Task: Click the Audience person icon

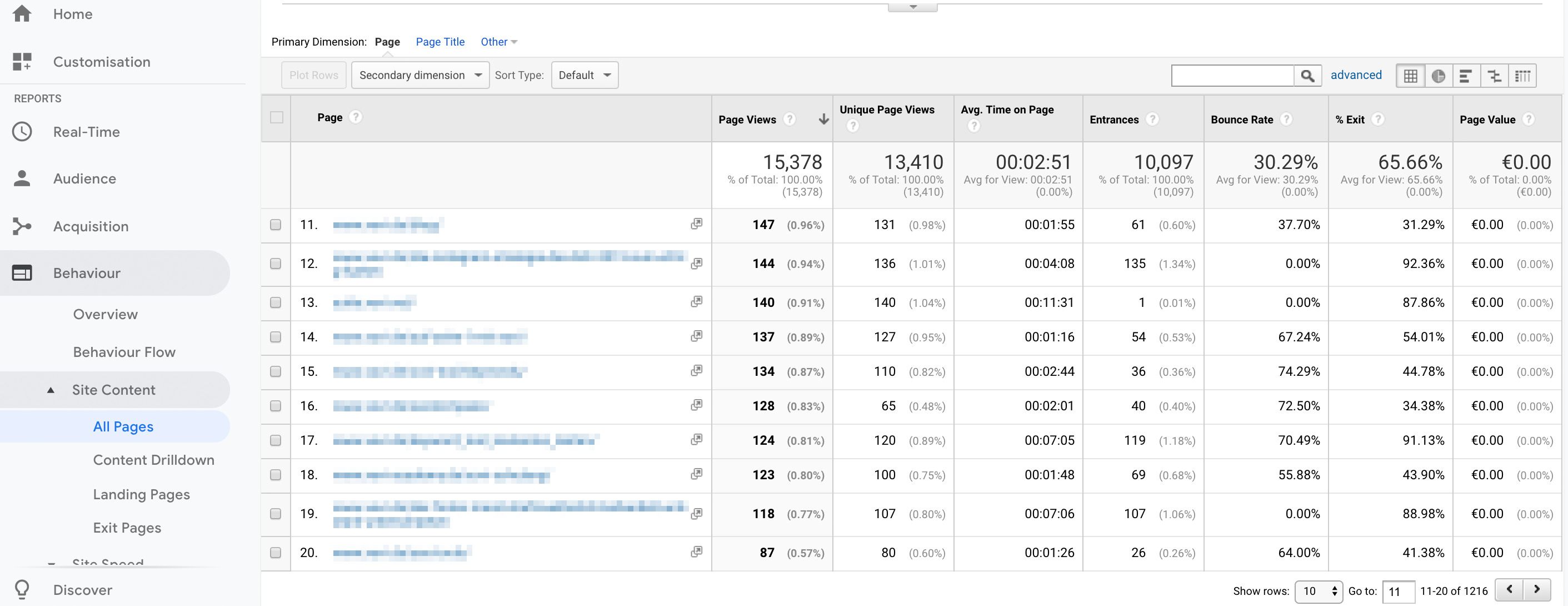Action: (22, 178)
